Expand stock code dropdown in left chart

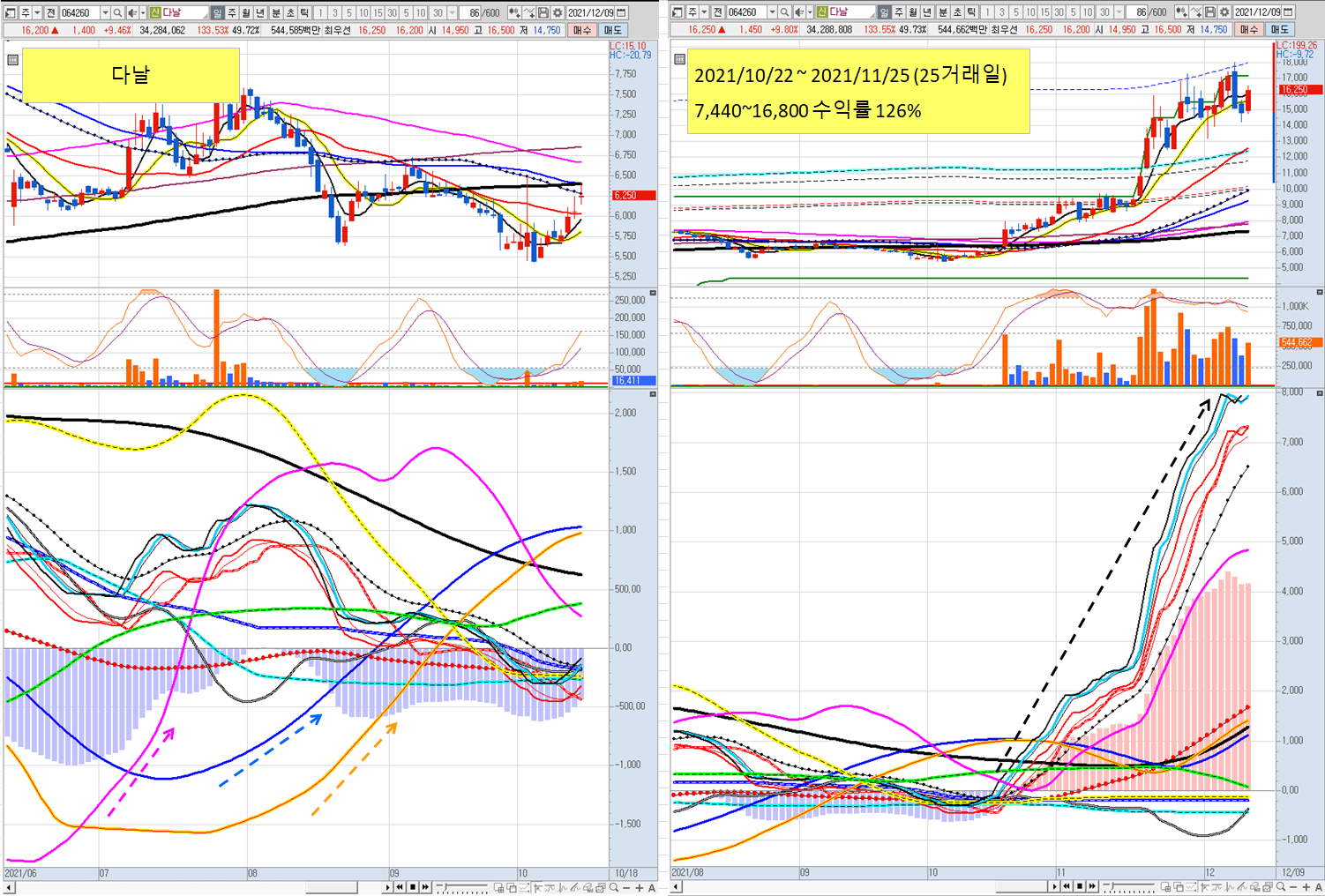point(105,12)
